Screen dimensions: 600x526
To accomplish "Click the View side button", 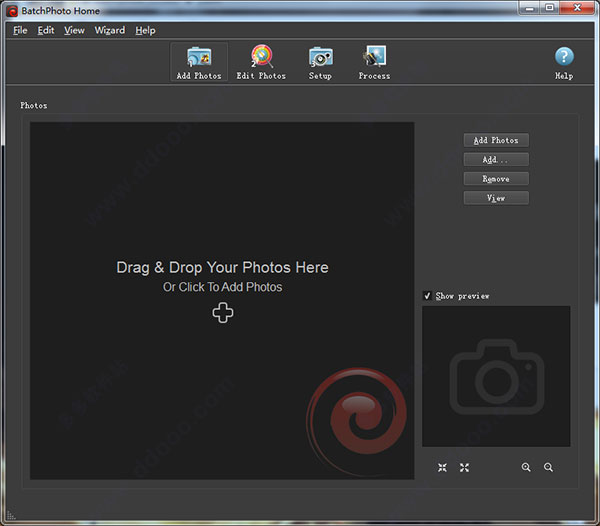I will click(x=496, y=198).
